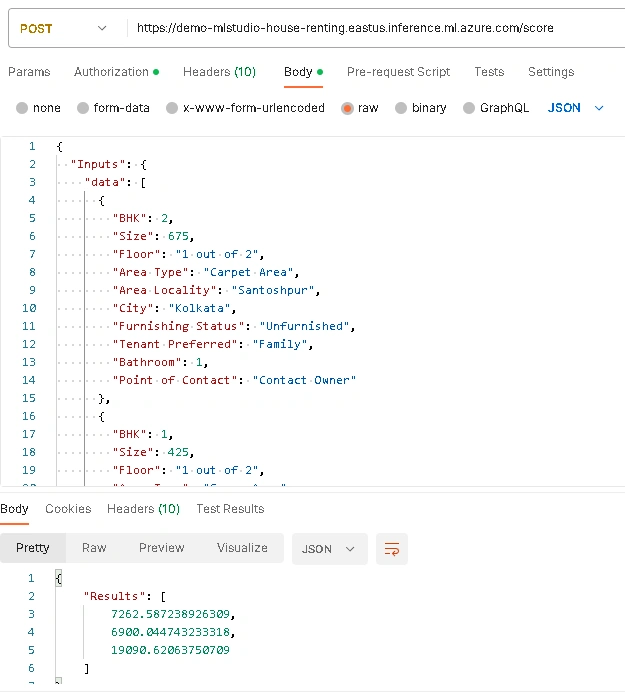Switch to the Raw response view
Image resolution: width=625 pixels, height=696 pixels.
(94, 548)
